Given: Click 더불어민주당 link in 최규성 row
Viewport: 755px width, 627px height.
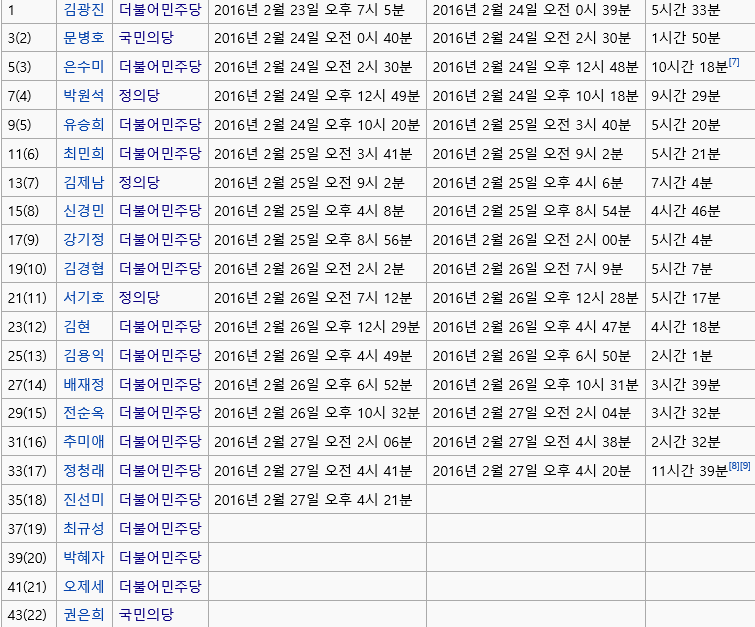Looking at the screenshot, I should coord(160,528).
